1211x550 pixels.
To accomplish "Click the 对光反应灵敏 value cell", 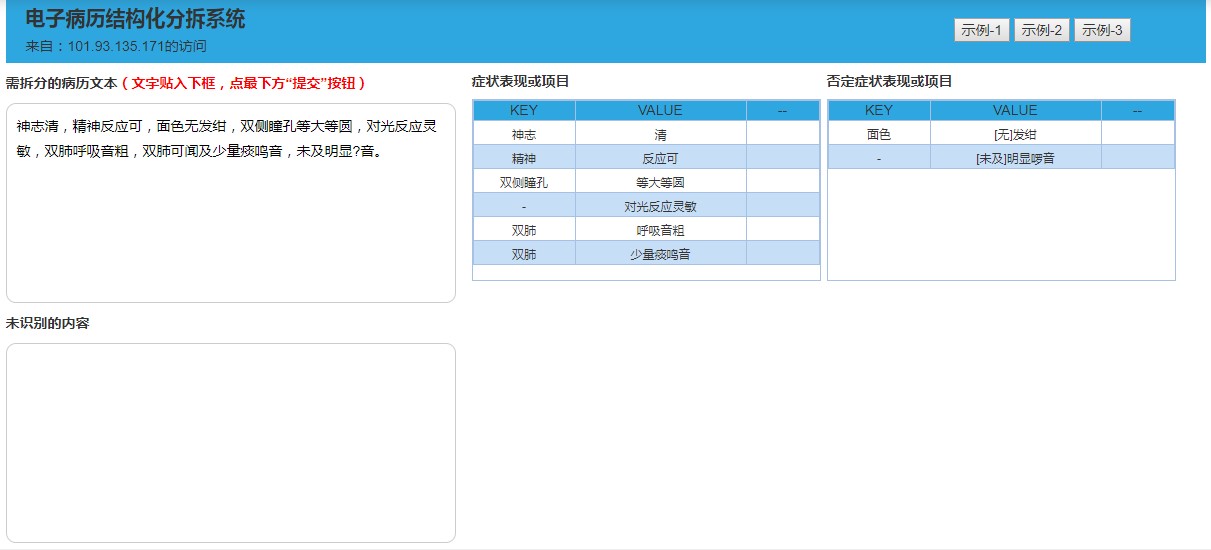I will [660, 206].
